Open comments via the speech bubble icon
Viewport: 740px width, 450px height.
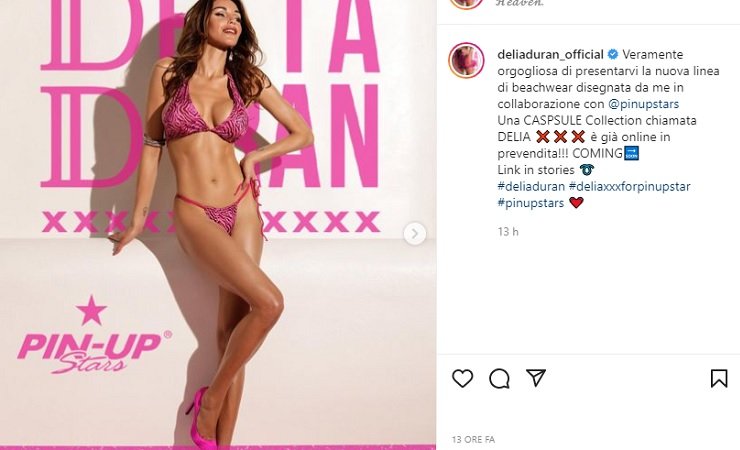(x=499, y=378)
